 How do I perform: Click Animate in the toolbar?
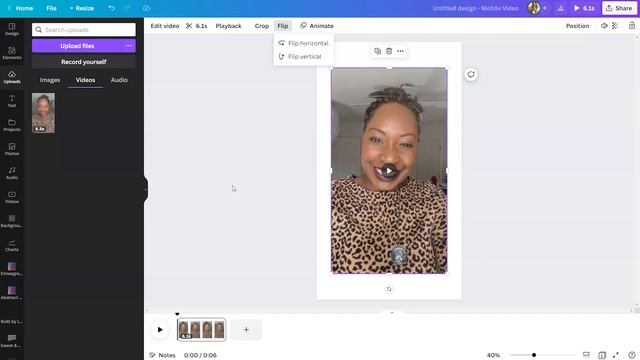[x=317, y=26]
